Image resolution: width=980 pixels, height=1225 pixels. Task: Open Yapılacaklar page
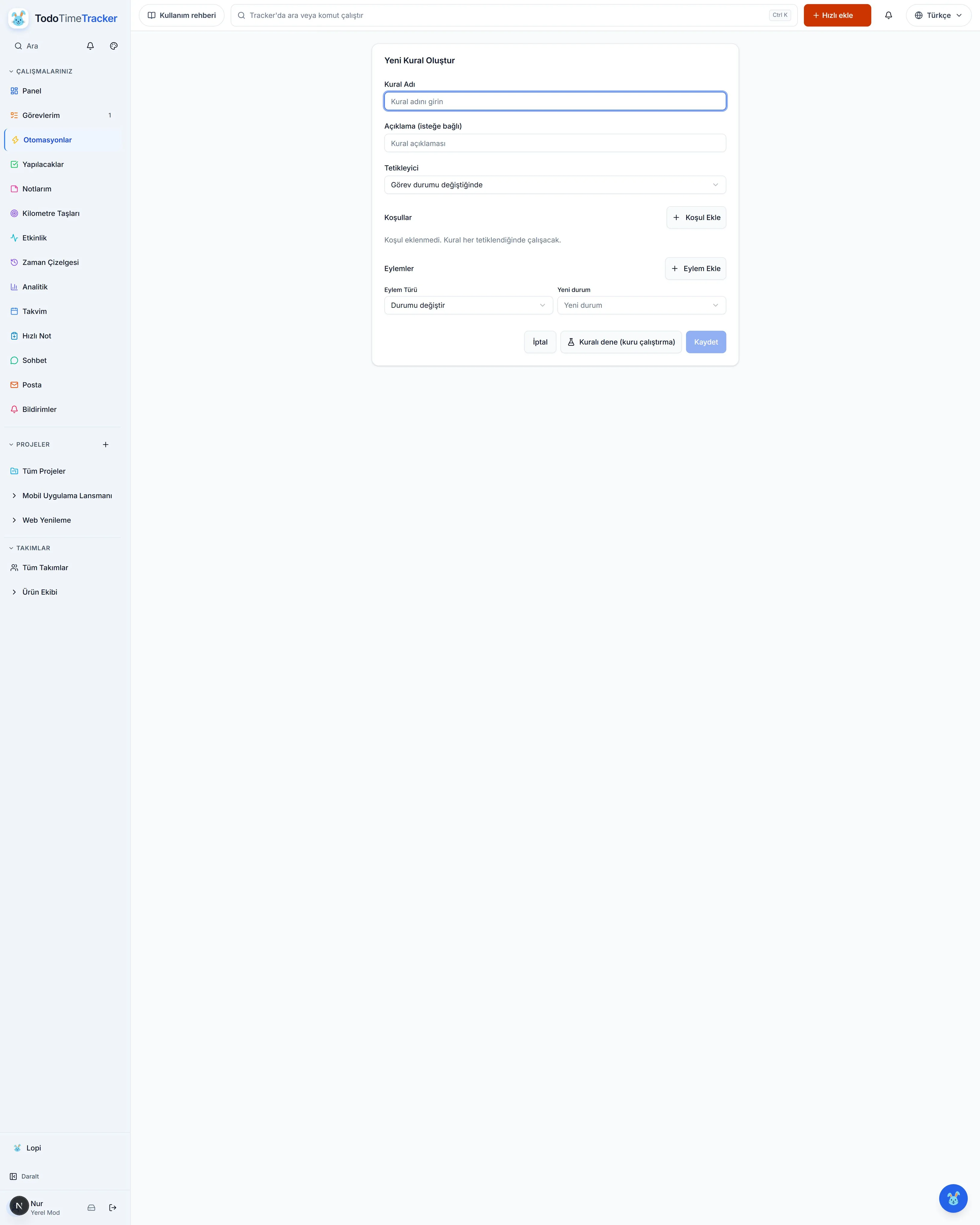(63, 164)
